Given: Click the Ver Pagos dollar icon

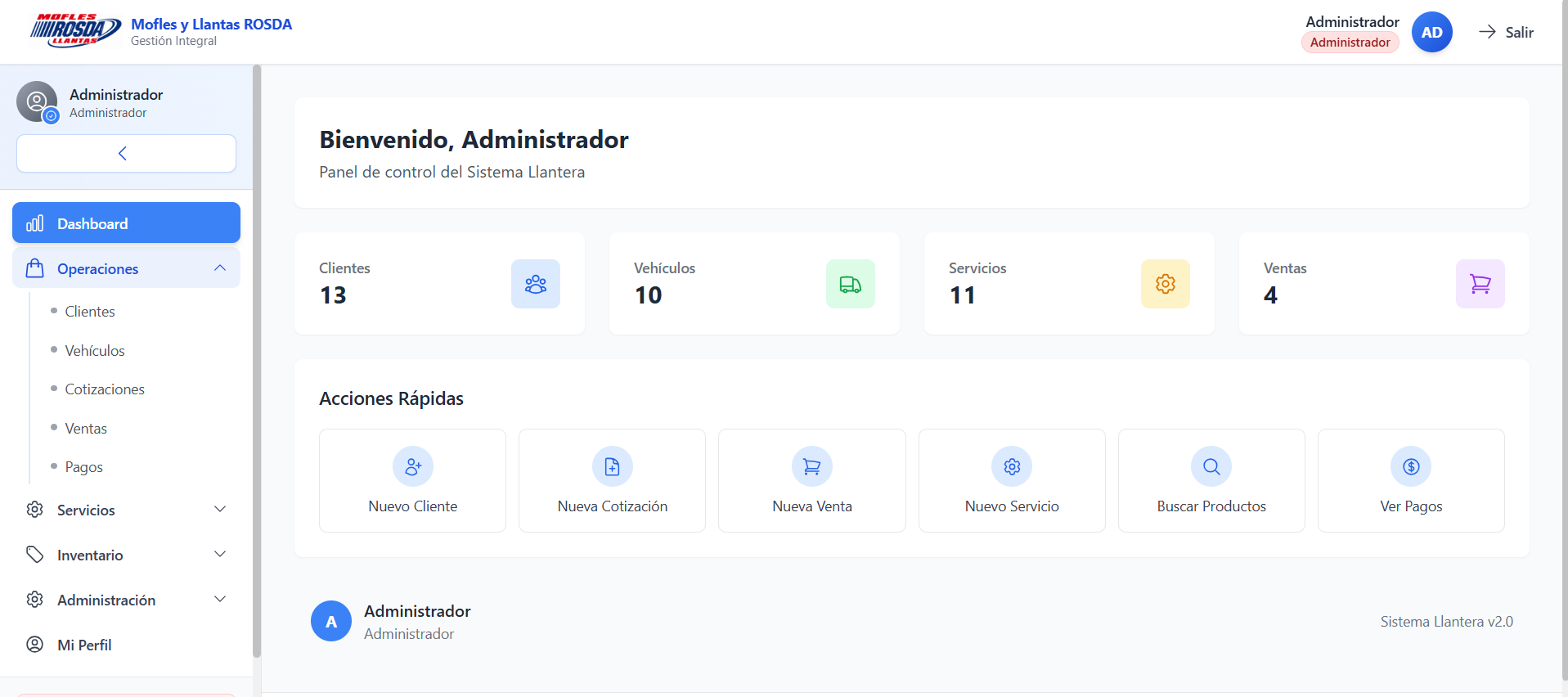Looking at the screenshot, I should (1411, 466).
